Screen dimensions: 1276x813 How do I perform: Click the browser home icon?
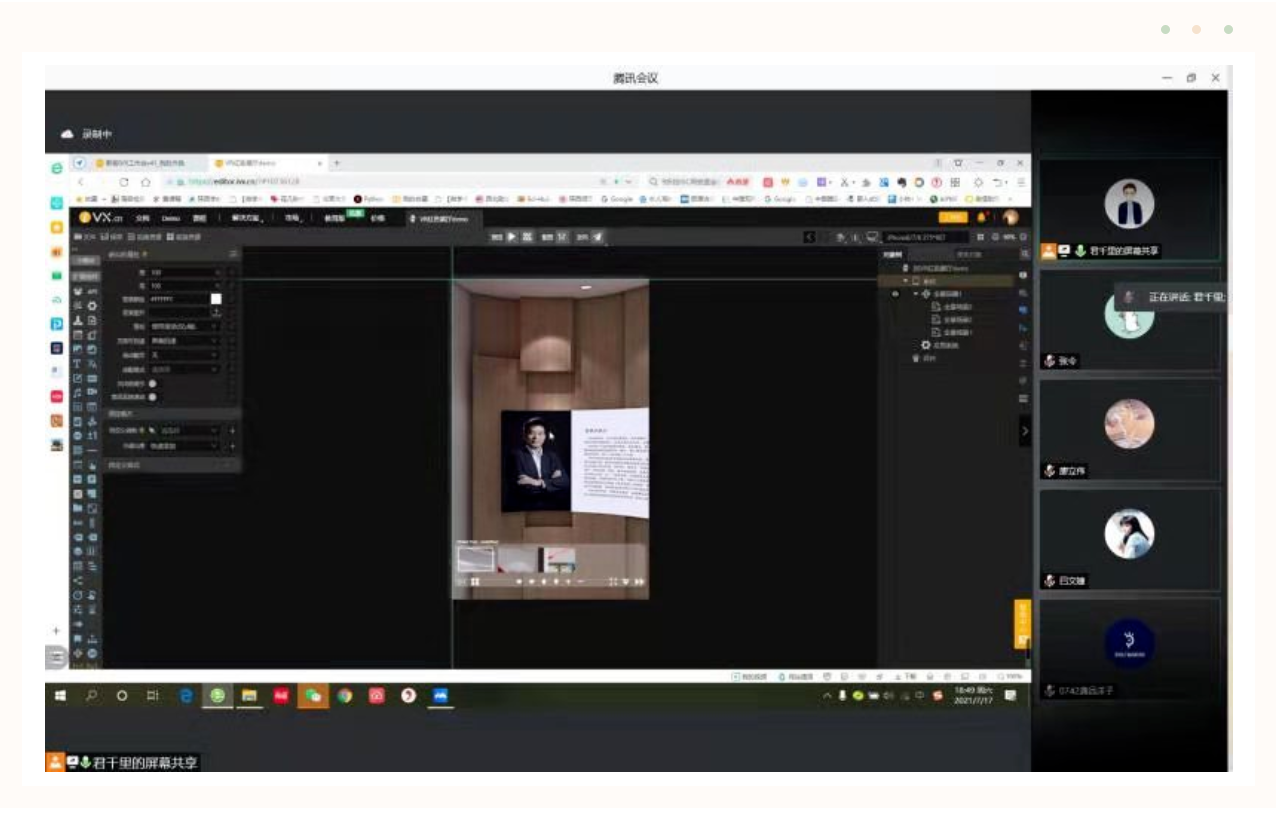(x=146, y=182)
